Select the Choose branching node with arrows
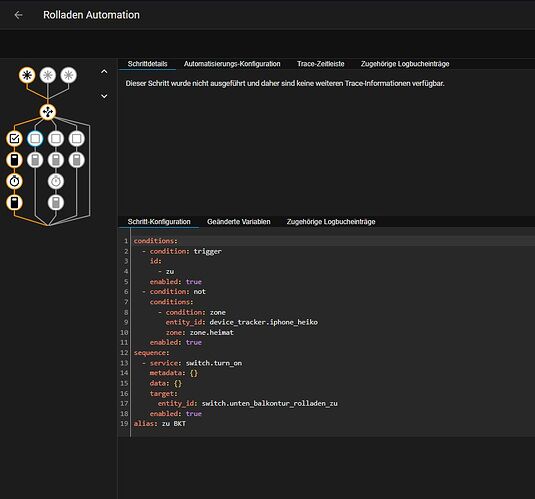 point(48,112)
